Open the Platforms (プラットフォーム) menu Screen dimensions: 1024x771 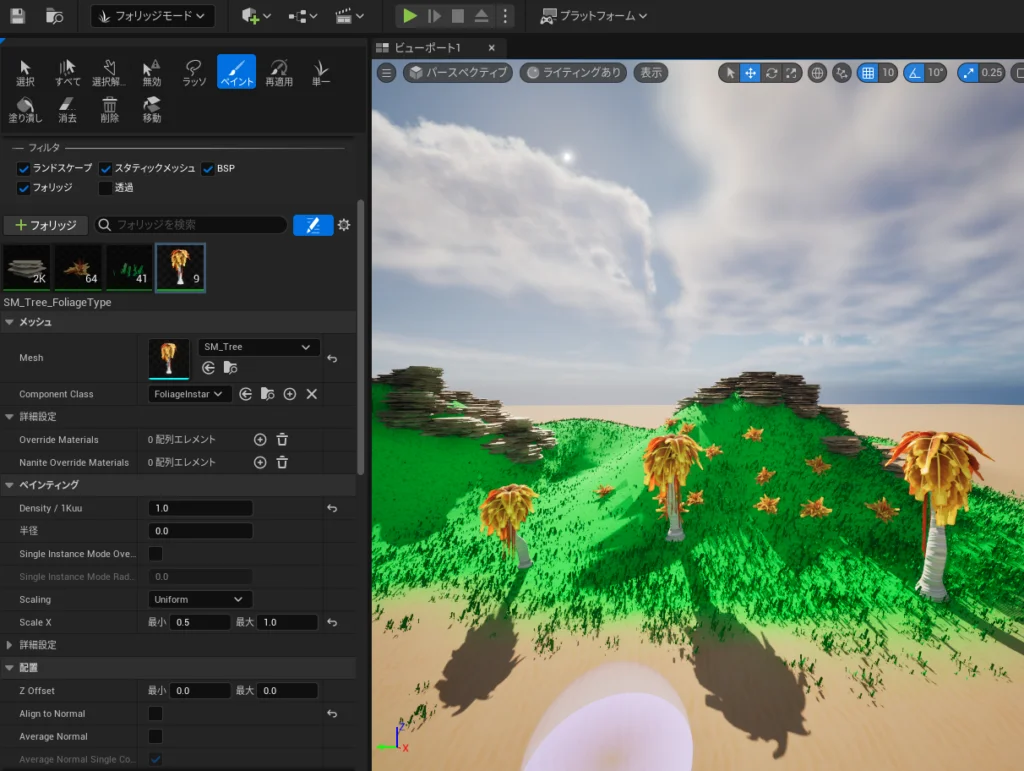click(x=593, y=16)
